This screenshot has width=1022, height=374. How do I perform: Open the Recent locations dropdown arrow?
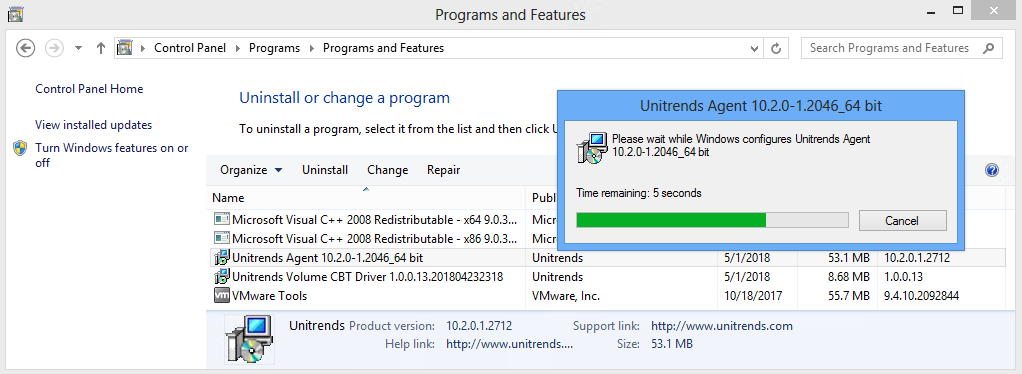pyautogui.click(x=78, y=48)
